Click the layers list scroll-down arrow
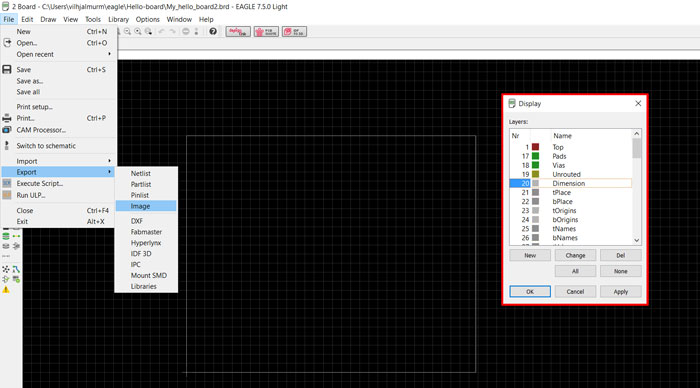The width and height of the screenshot is (700, 388). tap(637, 240)
